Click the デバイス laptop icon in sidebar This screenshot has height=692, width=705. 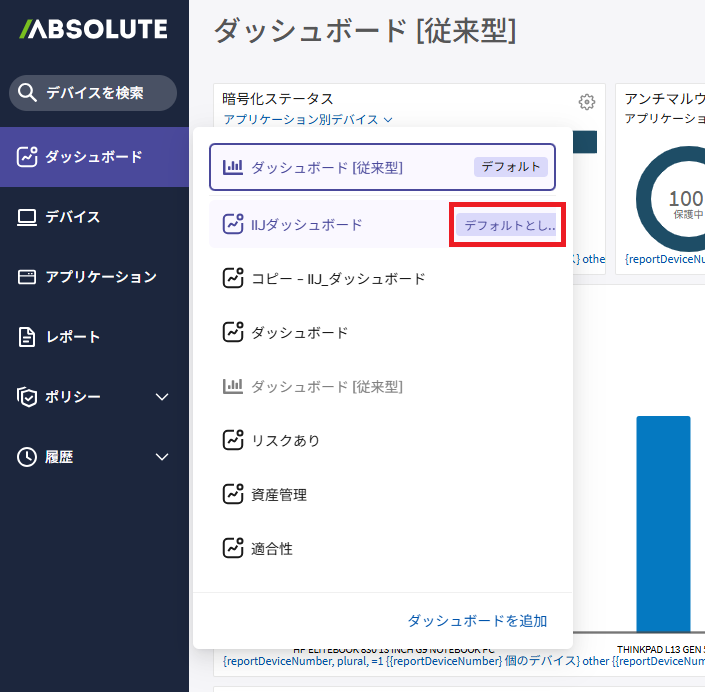(x=27, y=217)
